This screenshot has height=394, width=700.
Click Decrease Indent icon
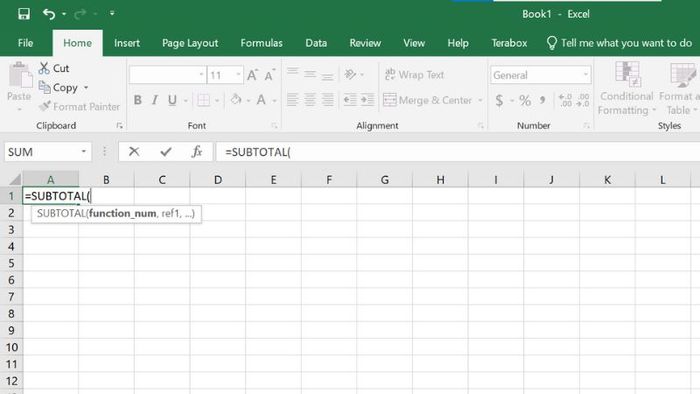click(x=350, y=100)
